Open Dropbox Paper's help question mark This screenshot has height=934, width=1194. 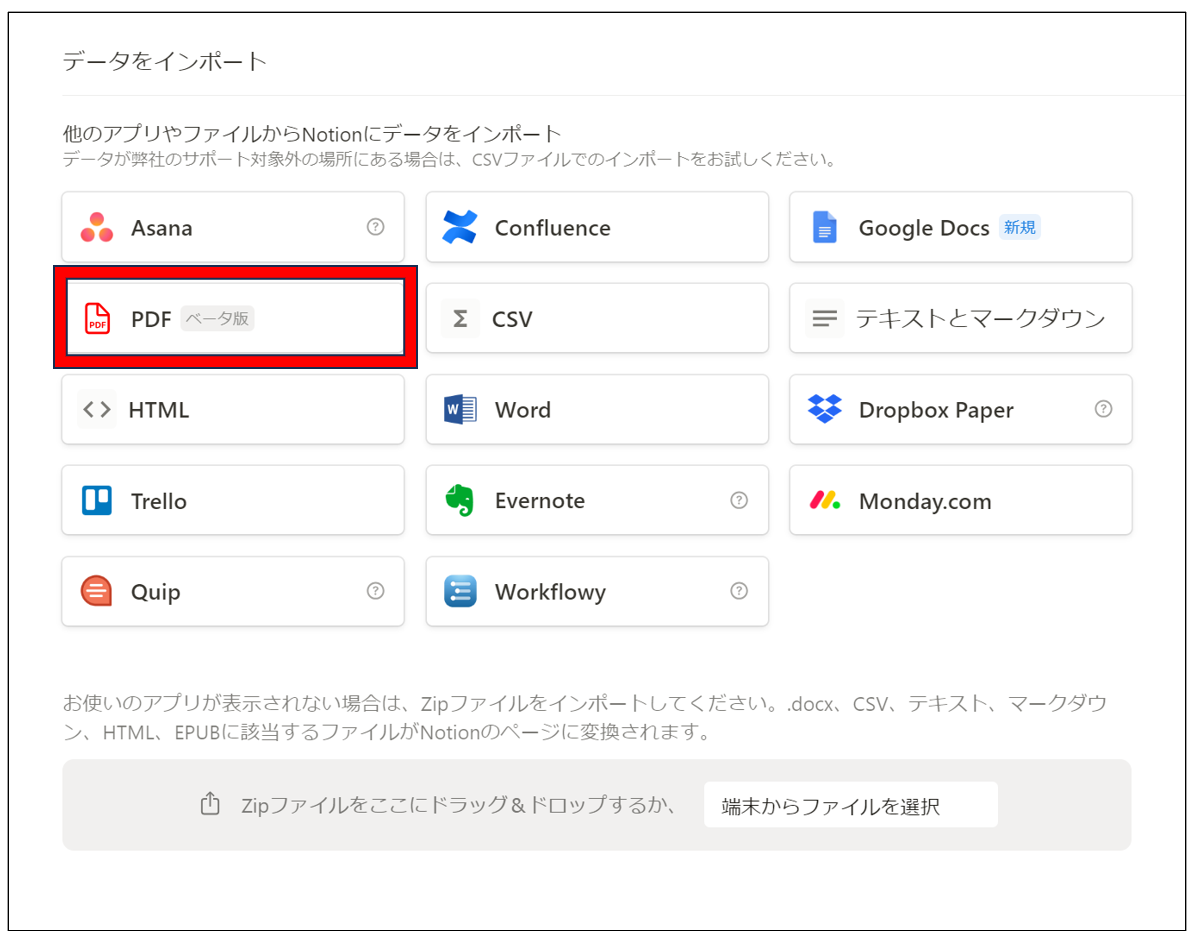pyautogui.click(x=1103, y=409)
